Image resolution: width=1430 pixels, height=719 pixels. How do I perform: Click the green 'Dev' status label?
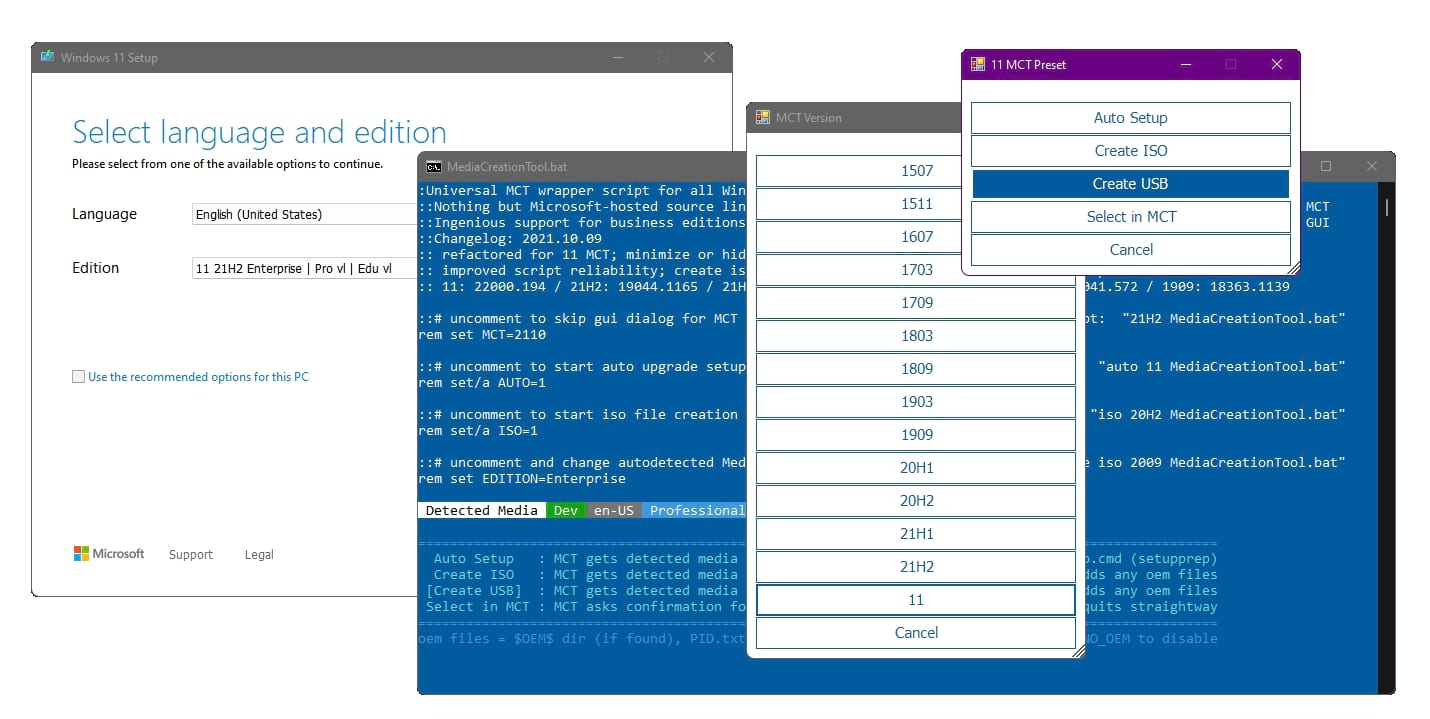click(x=566, y=510)
